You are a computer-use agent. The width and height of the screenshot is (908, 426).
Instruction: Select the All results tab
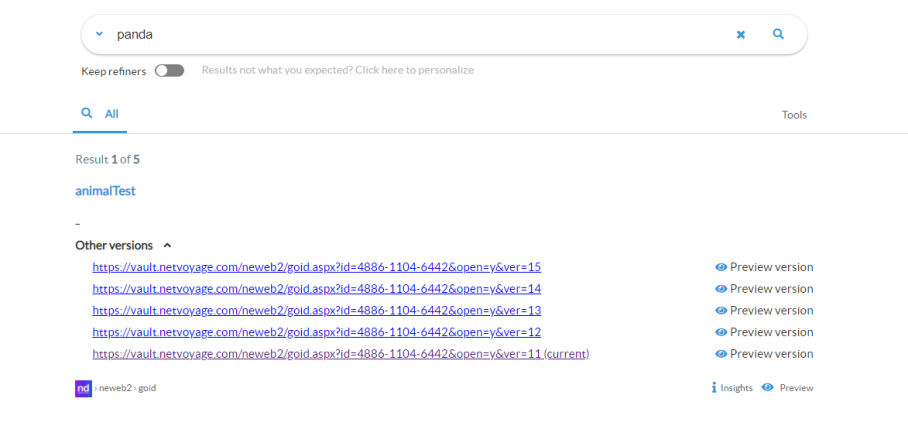pyautogui.click(x=101, y=114)
